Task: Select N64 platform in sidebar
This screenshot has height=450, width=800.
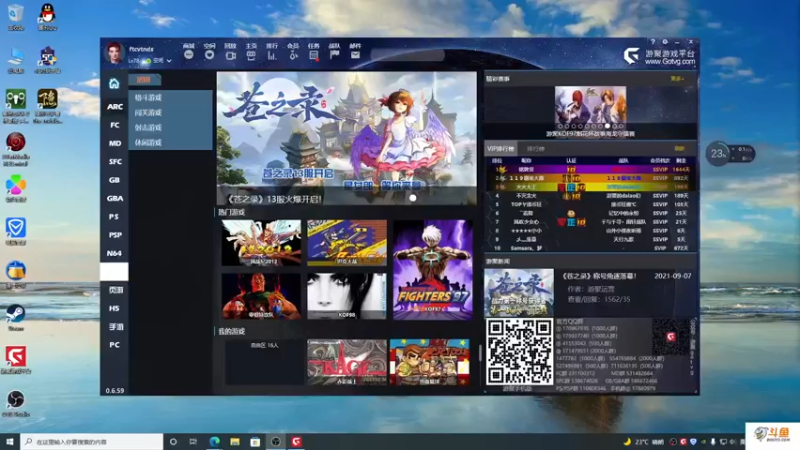Action: point(115,254)
